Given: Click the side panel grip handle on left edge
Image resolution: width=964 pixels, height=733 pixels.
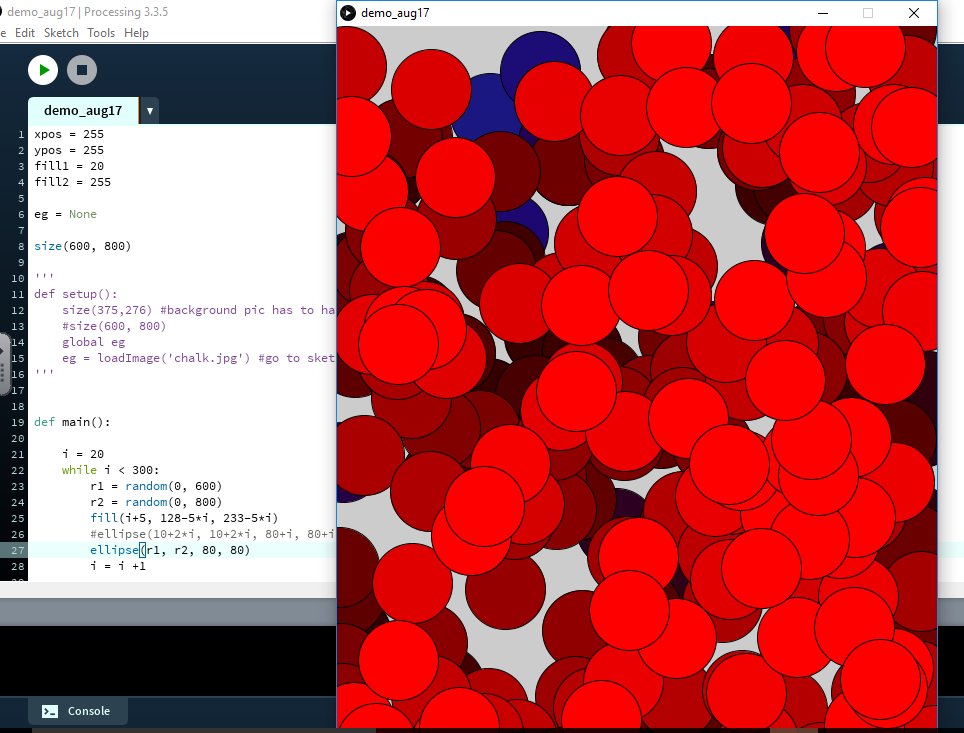Looking at the screenshot, I should point(2,365).
